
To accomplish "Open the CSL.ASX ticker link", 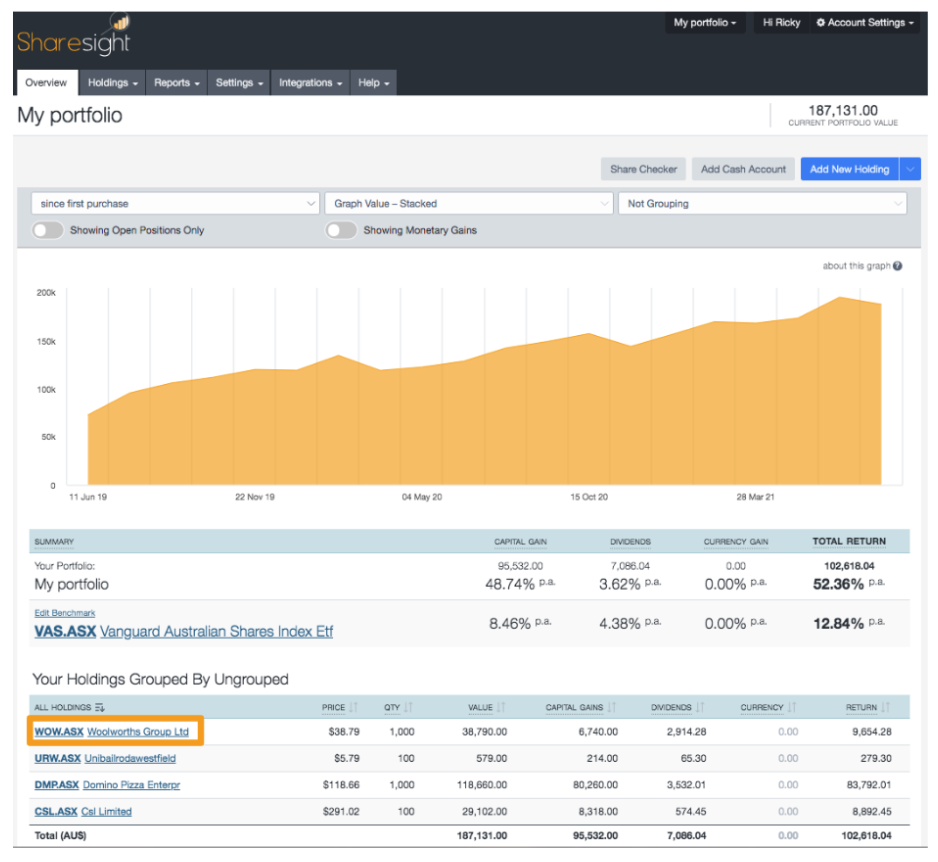I will [56, 812].
